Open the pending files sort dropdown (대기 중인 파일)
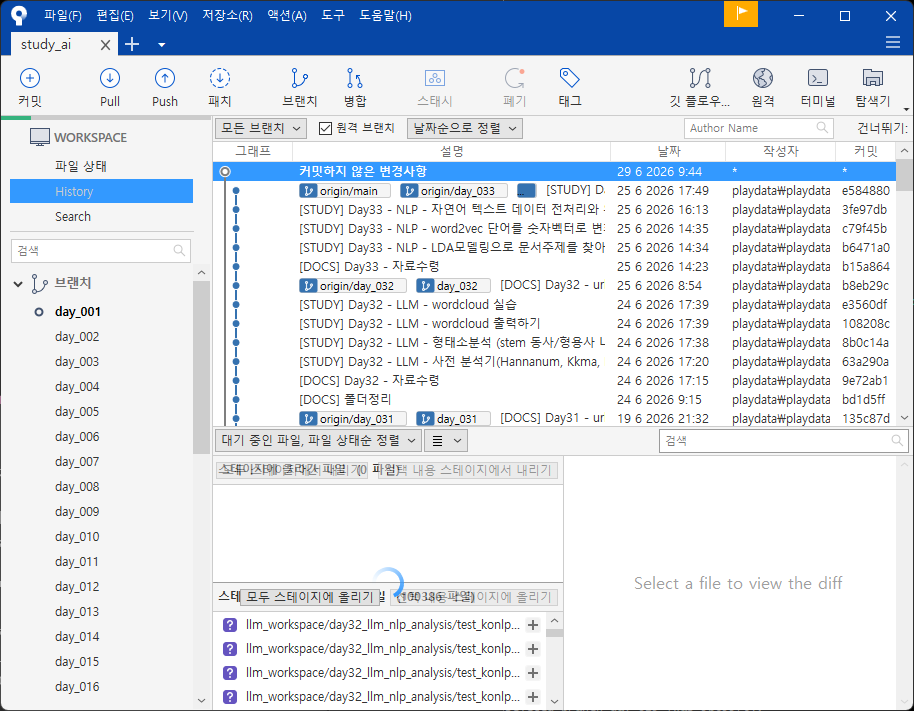This screenshot has height=711, width=914. [318, 441]
